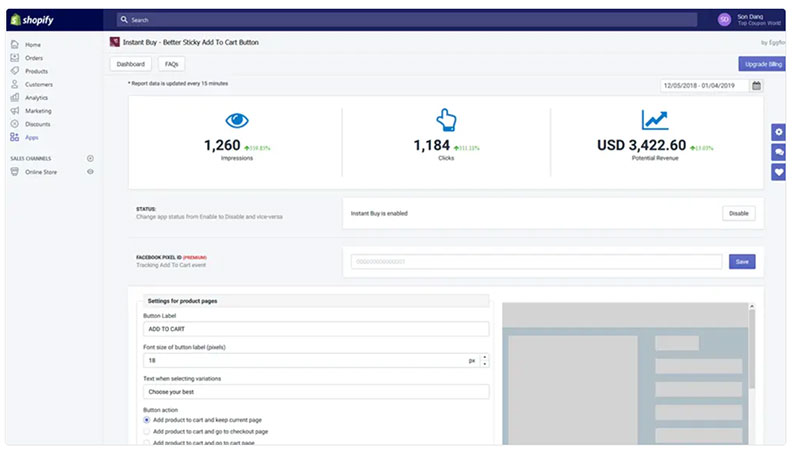This screenshot has height=456, width=800.
Task: Click the Upgrade Billing button
Action: coord(762,64)
